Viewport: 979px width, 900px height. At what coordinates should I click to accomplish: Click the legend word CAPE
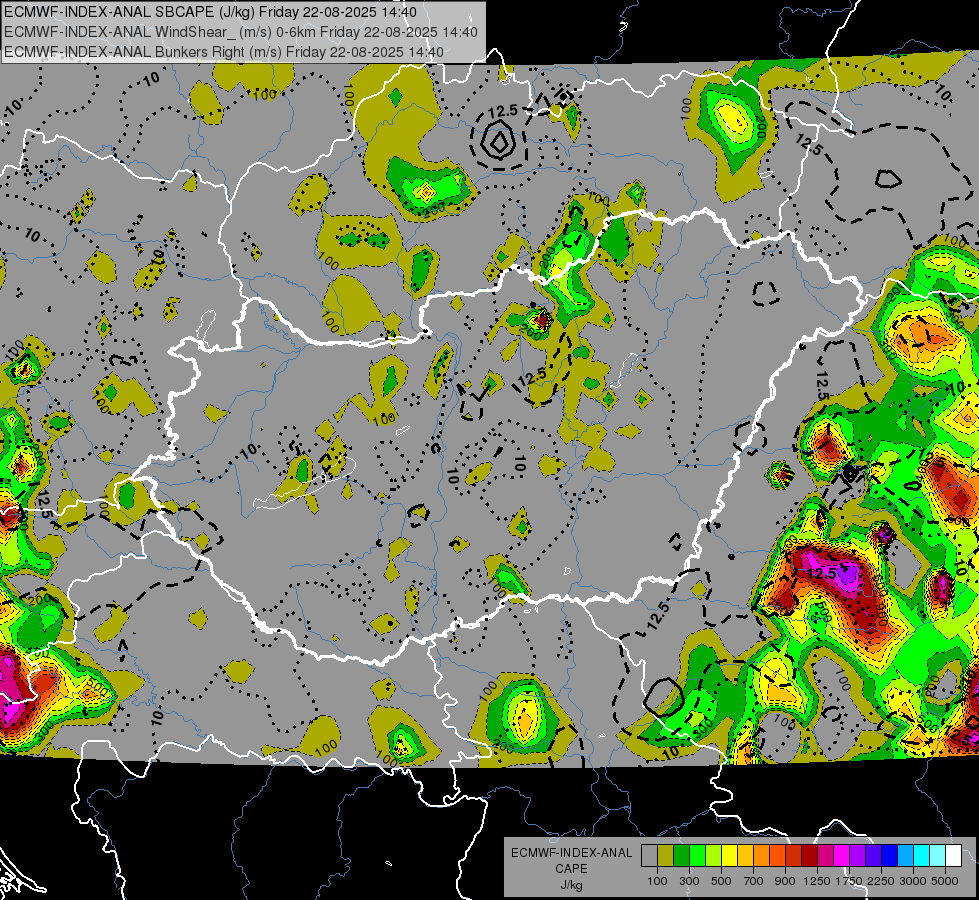point(571,869)
